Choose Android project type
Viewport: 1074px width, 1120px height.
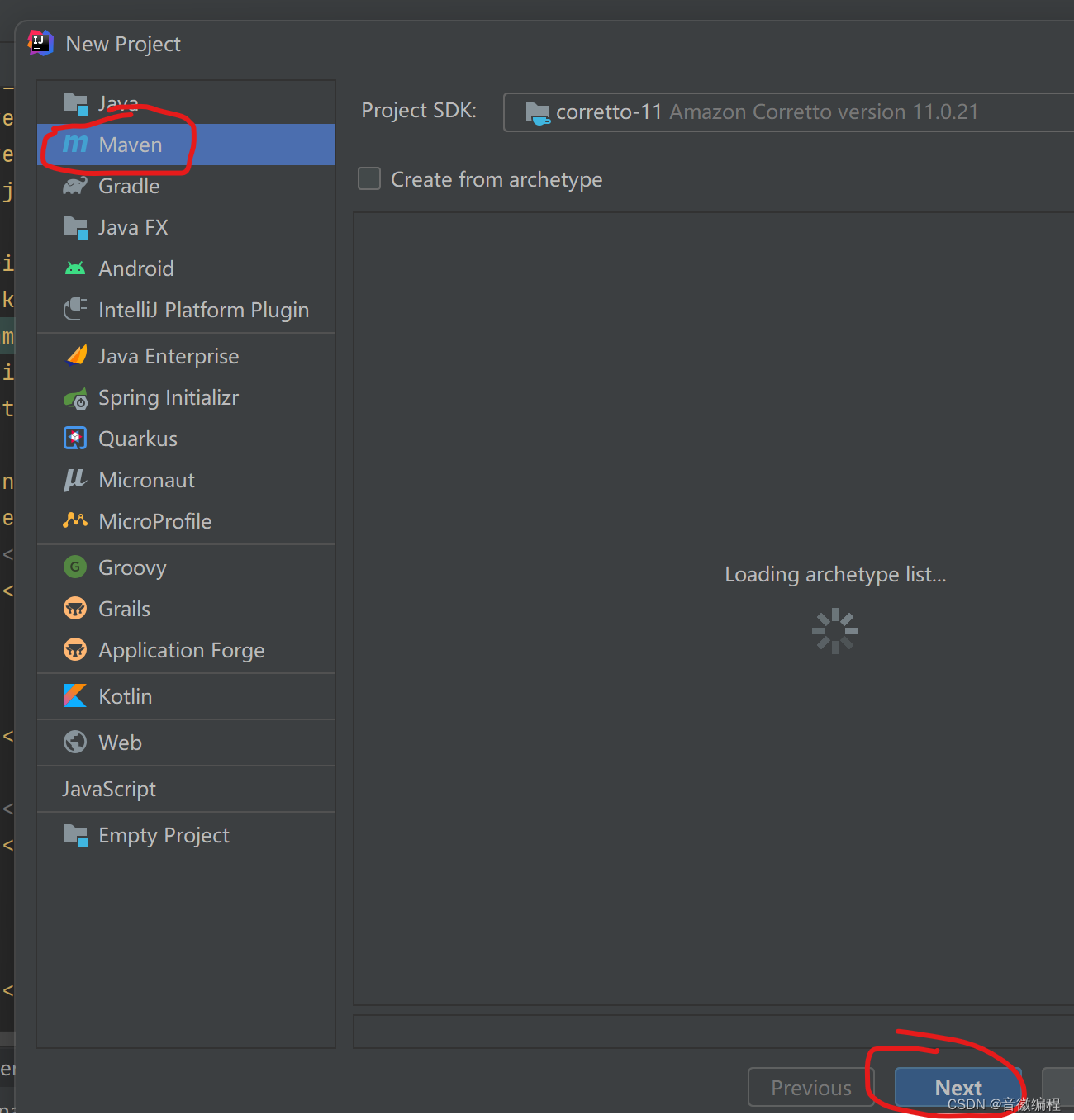coord(186,268)
